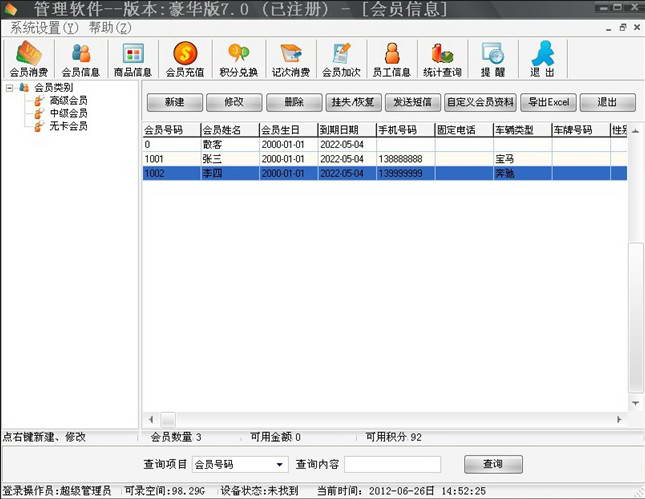Sort by 会员号码 column header
The image size is (645, 499).
point(172,130)
